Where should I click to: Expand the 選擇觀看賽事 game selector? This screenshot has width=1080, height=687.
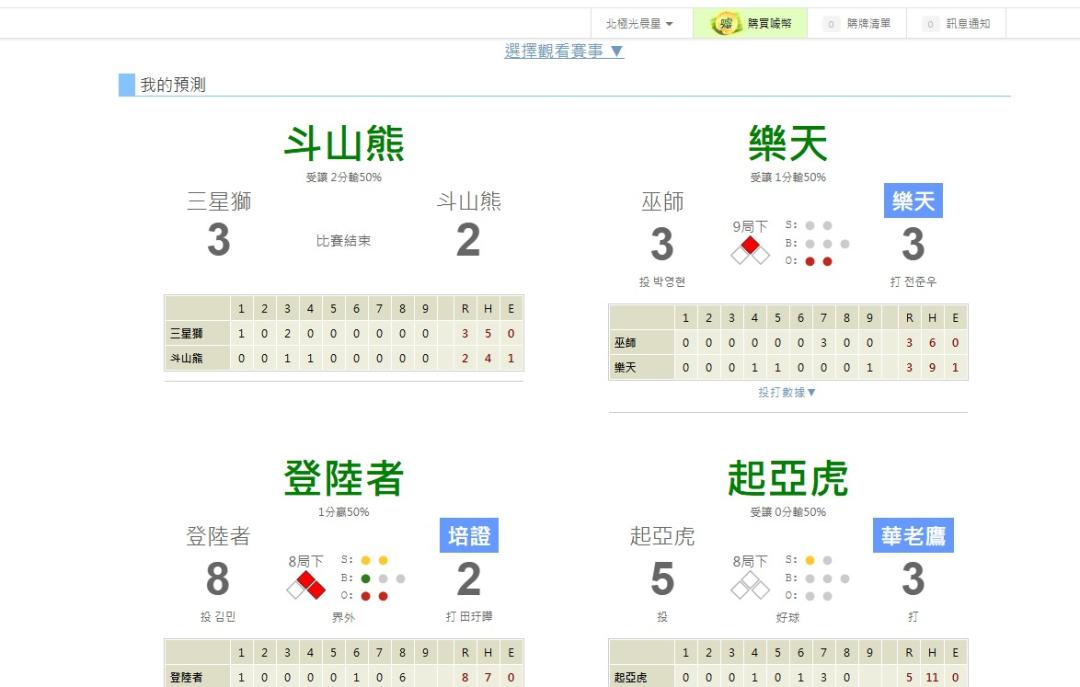click(x=564, y=51)
